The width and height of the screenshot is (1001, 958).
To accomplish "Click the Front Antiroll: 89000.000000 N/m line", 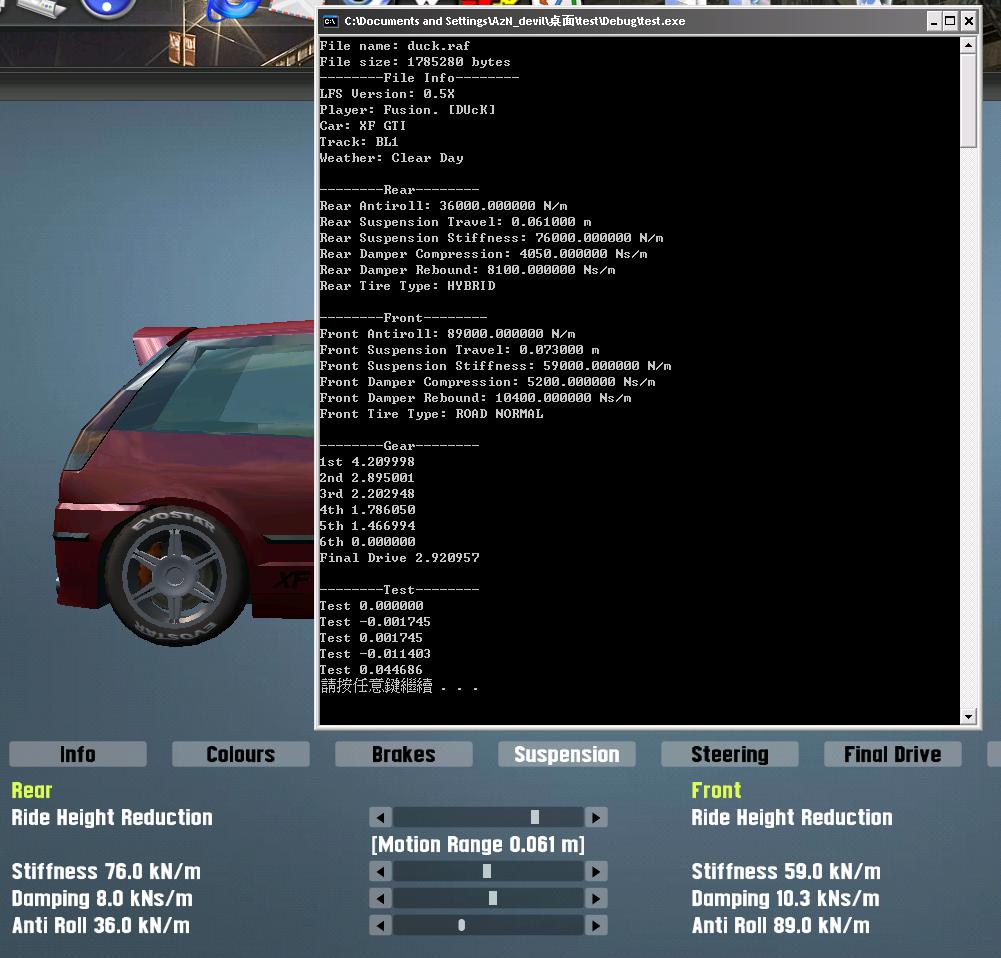I will pos(448,334).
